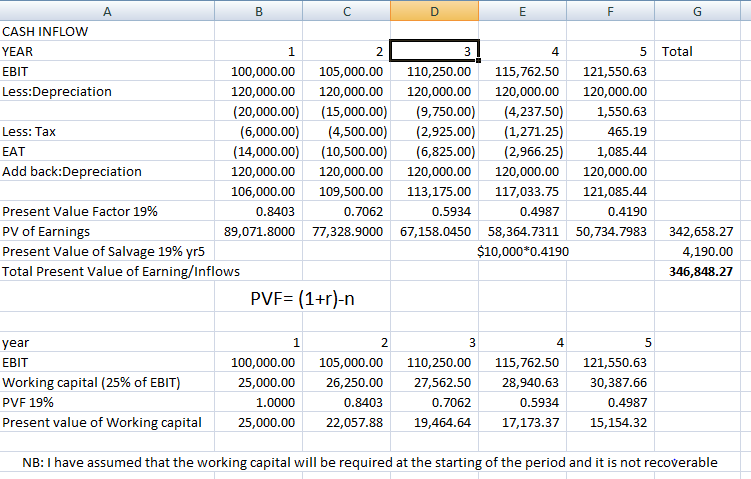Select the 342,658.27 PV of Earnings total
This screenshot has height=479, width=751.
pos(699,231)
